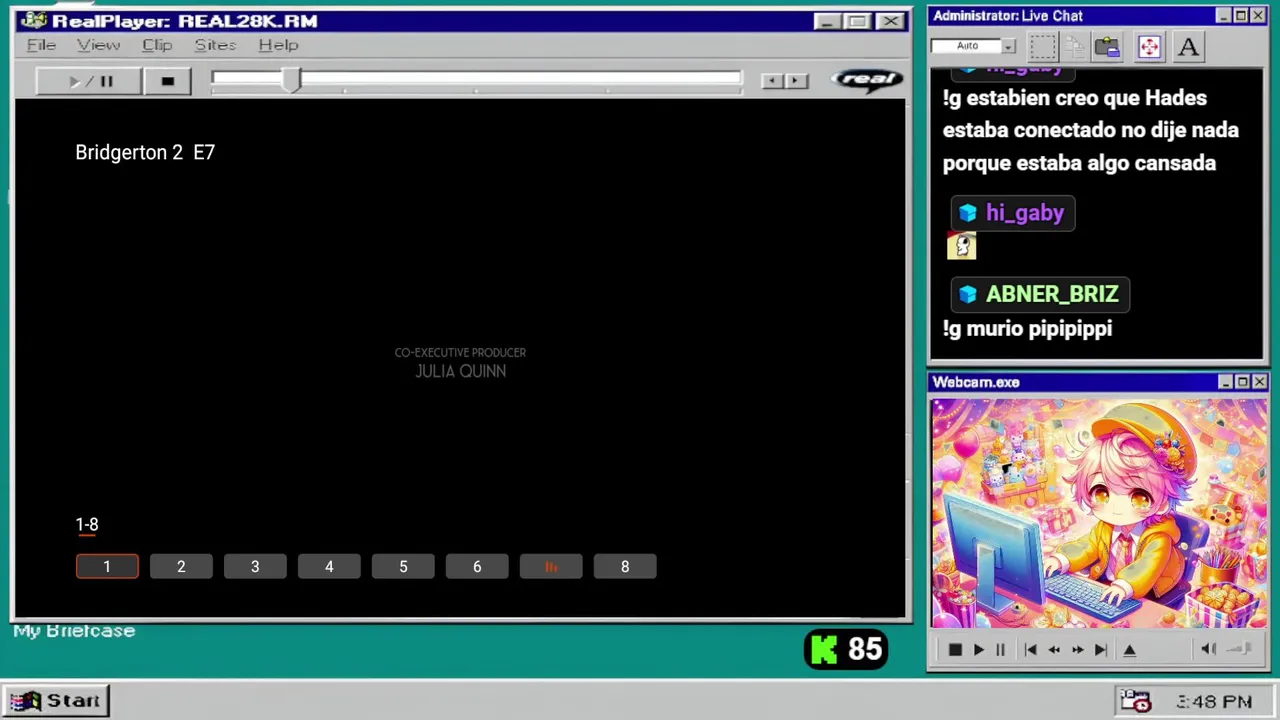The width and height of the screenshot is (1280, 720).
Task: Click the briefcase folder icon in Live Chat
Action: pos(1107,46)
